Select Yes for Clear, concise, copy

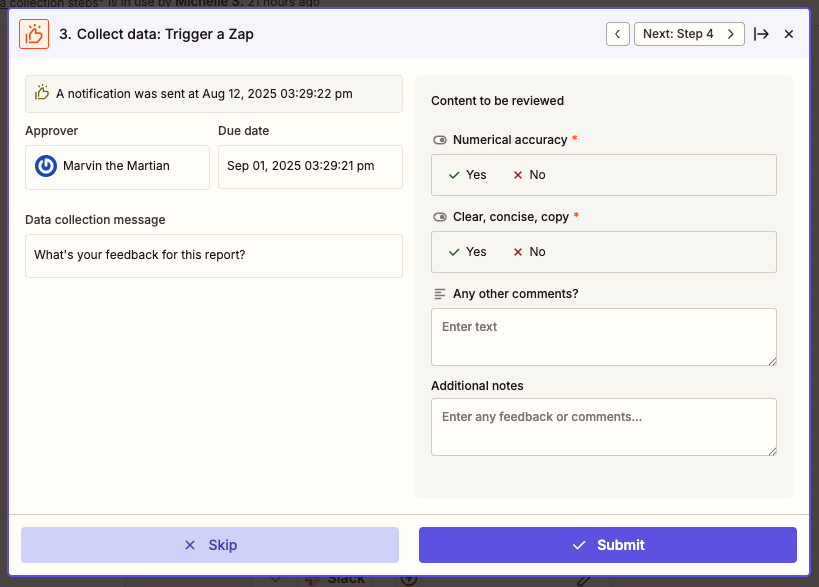point(467,252)
